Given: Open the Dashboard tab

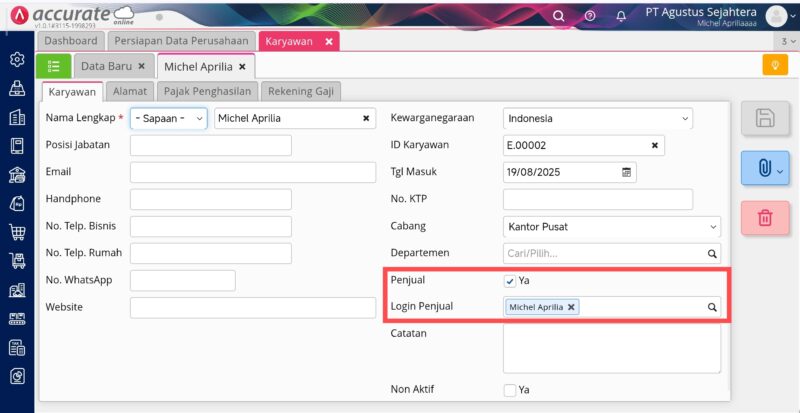Looking at the screenshot, I should pyautogui.click(x=71, y=41).
